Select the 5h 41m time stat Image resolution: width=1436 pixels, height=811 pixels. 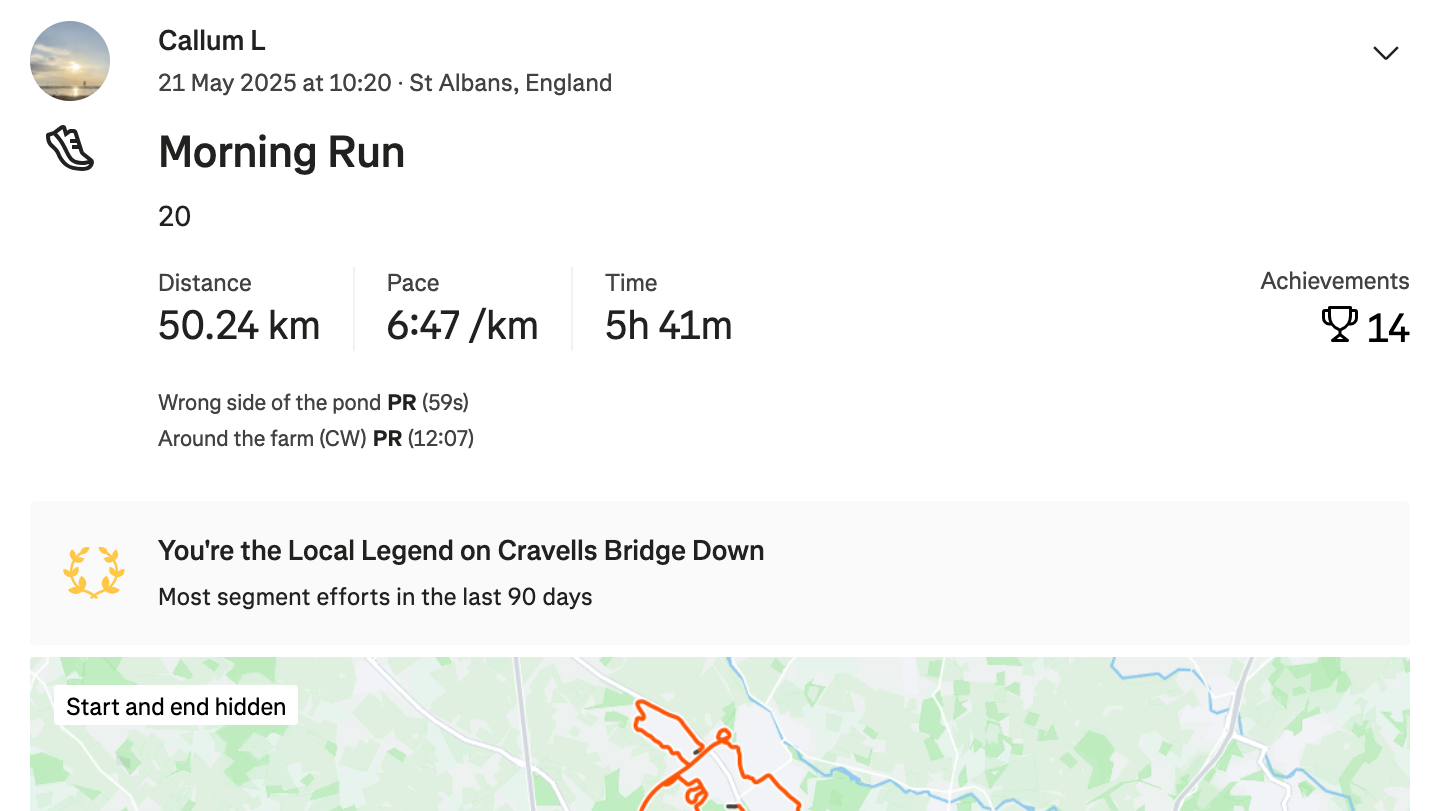pos(669,326)
